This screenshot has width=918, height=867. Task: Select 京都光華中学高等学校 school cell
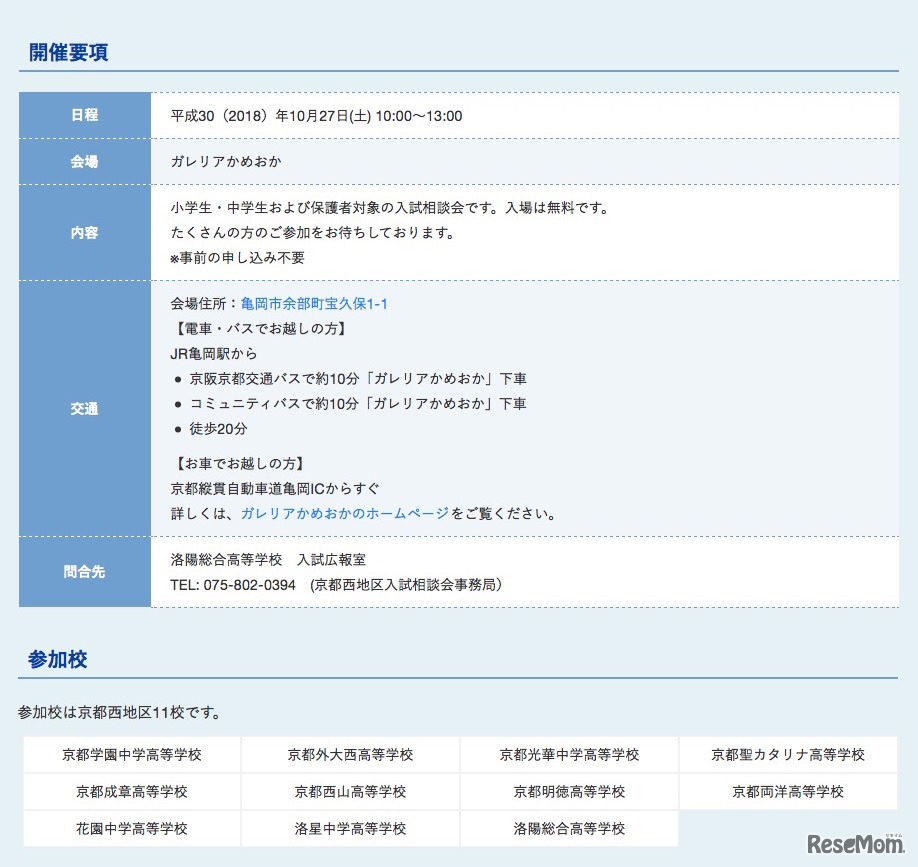(x=569, y=754)
